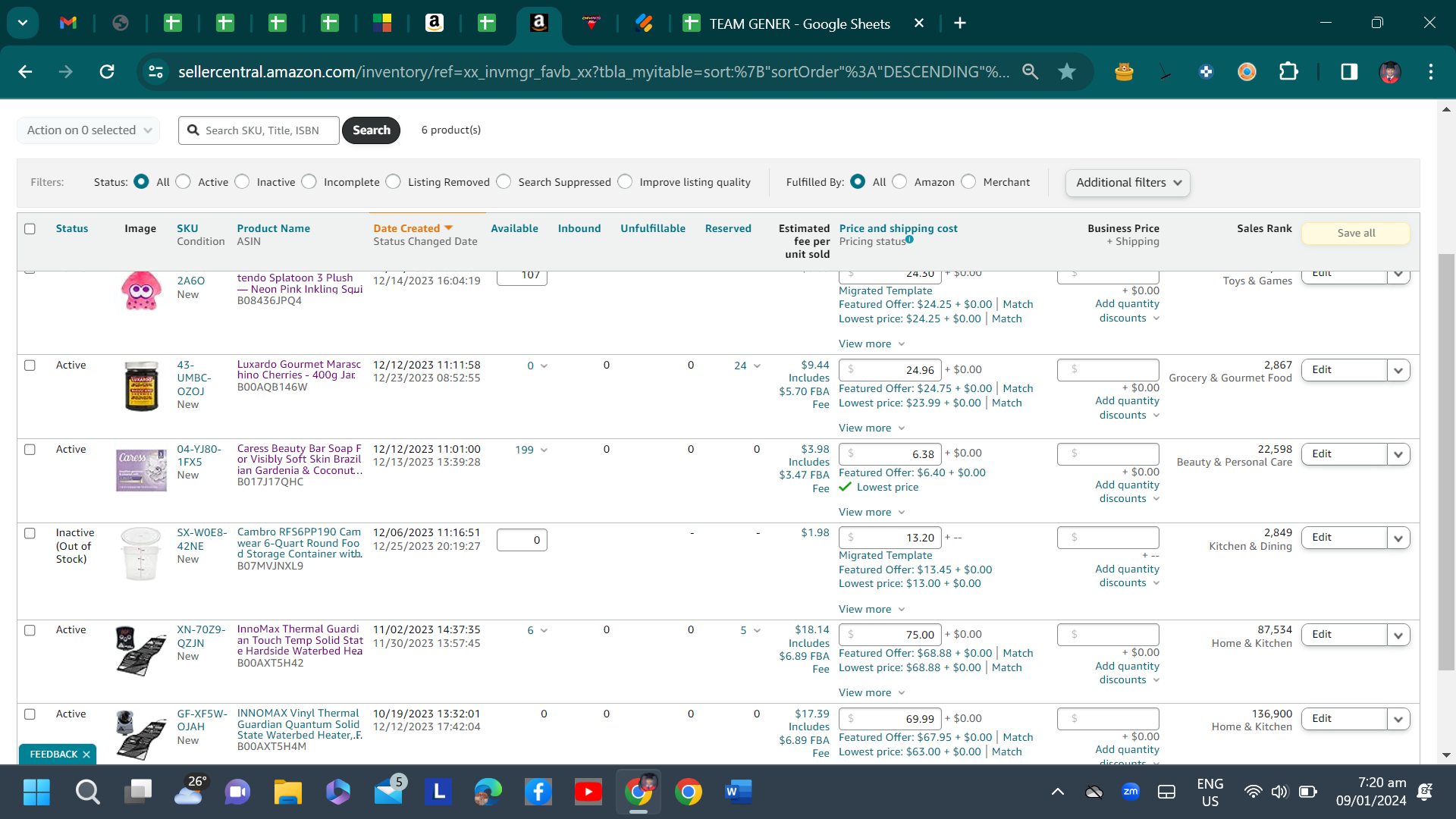Click the Save all button
1456x819 pixels.
(1356, 233)
